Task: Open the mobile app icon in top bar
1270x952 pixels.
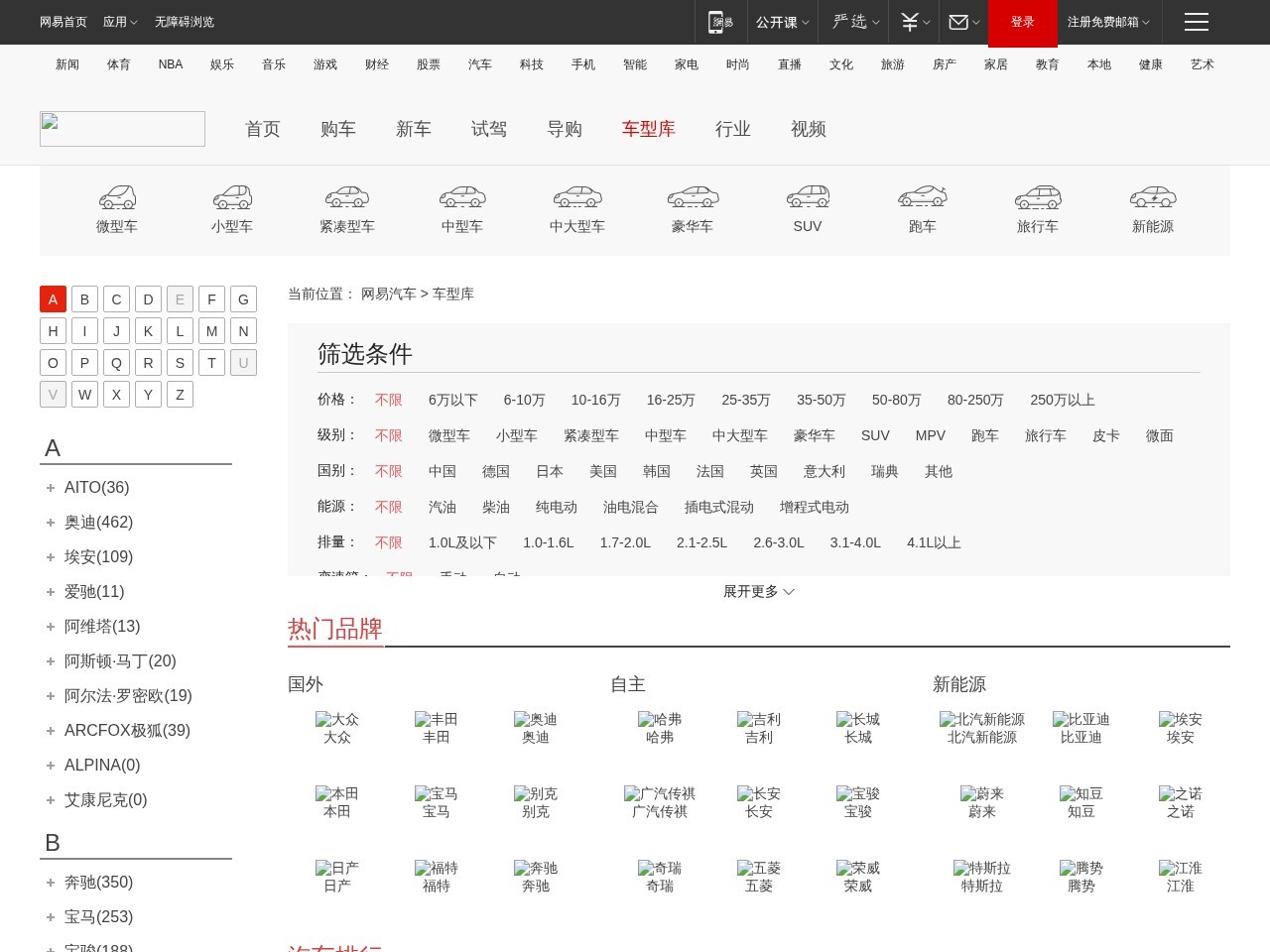Action: pos(721,22)
